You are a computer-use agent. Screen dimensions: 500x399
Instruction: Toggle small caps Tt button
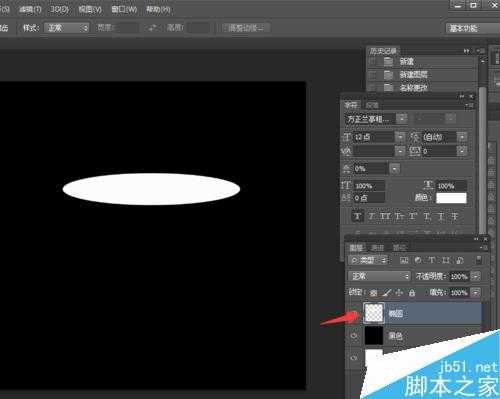point(399,217)
